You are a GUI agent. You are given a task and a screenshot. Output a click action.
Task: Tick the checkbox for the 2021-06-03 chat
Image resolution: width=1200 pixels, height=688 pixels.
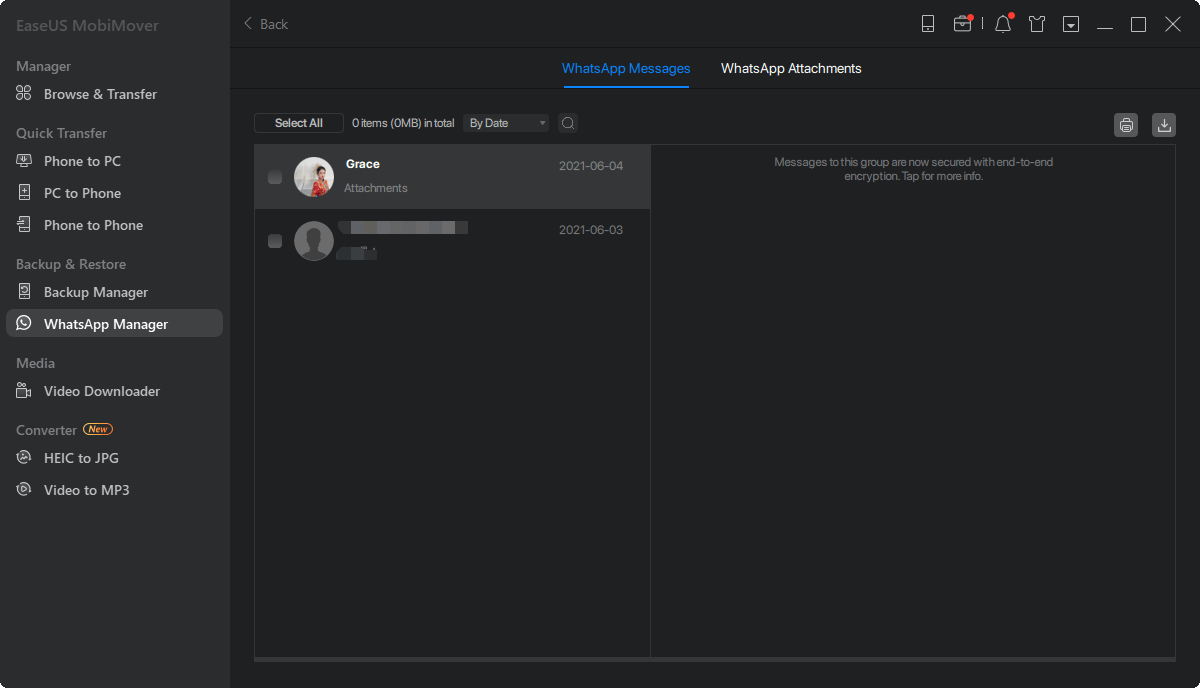(x=275, y=241)
